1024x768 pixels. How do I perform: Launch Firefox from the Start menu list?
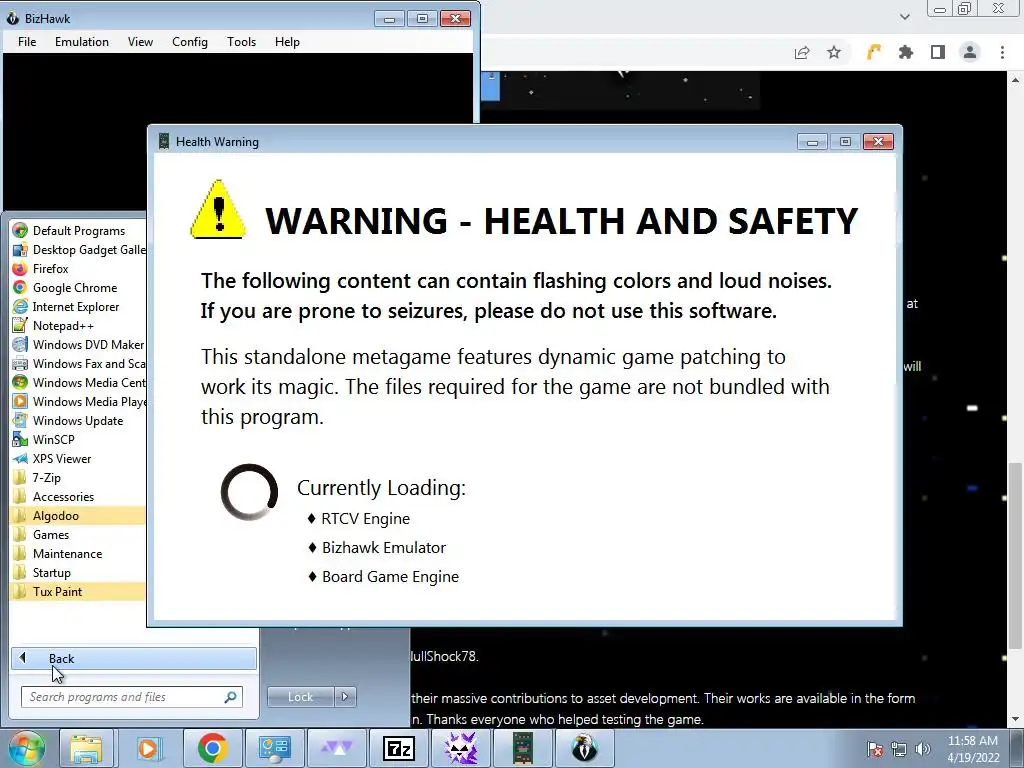click(x=78, y=268)
